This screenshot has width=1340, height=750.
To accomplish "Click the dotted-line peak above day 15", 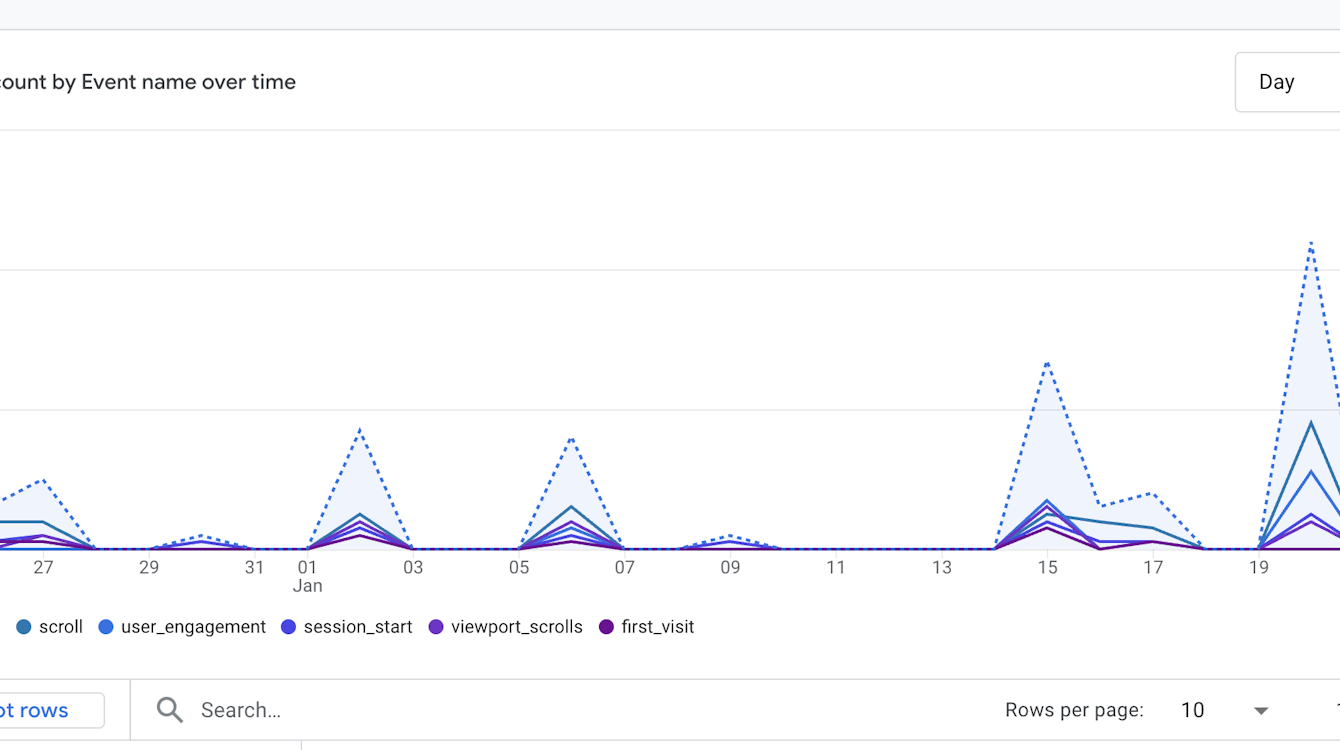I will [x=1047, y=362].
